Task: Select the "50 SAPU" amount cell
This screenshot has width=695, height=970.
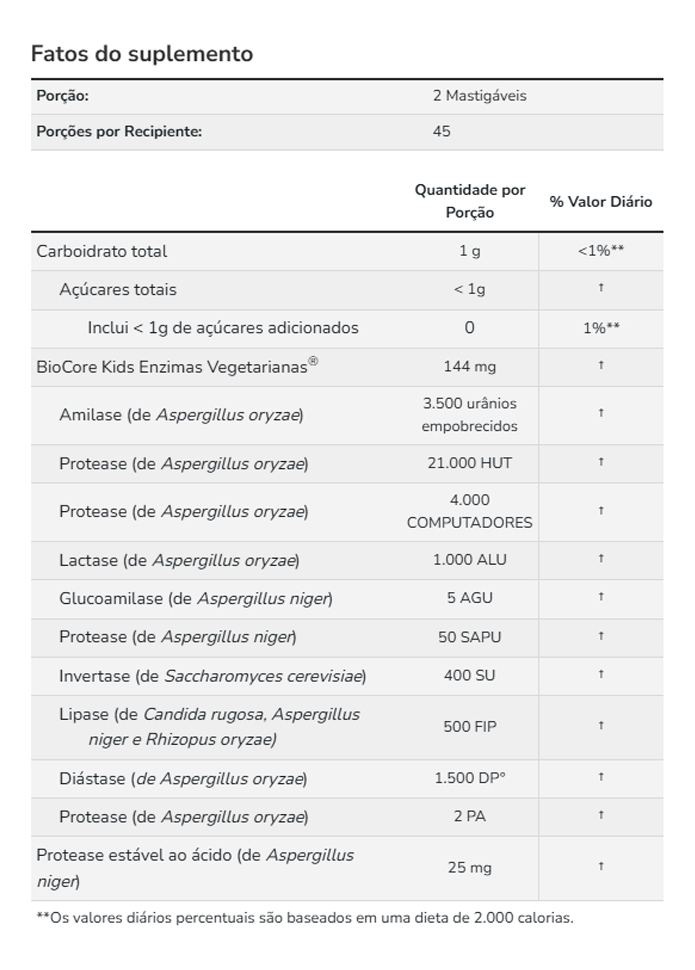Action: (x=469, y=636)
